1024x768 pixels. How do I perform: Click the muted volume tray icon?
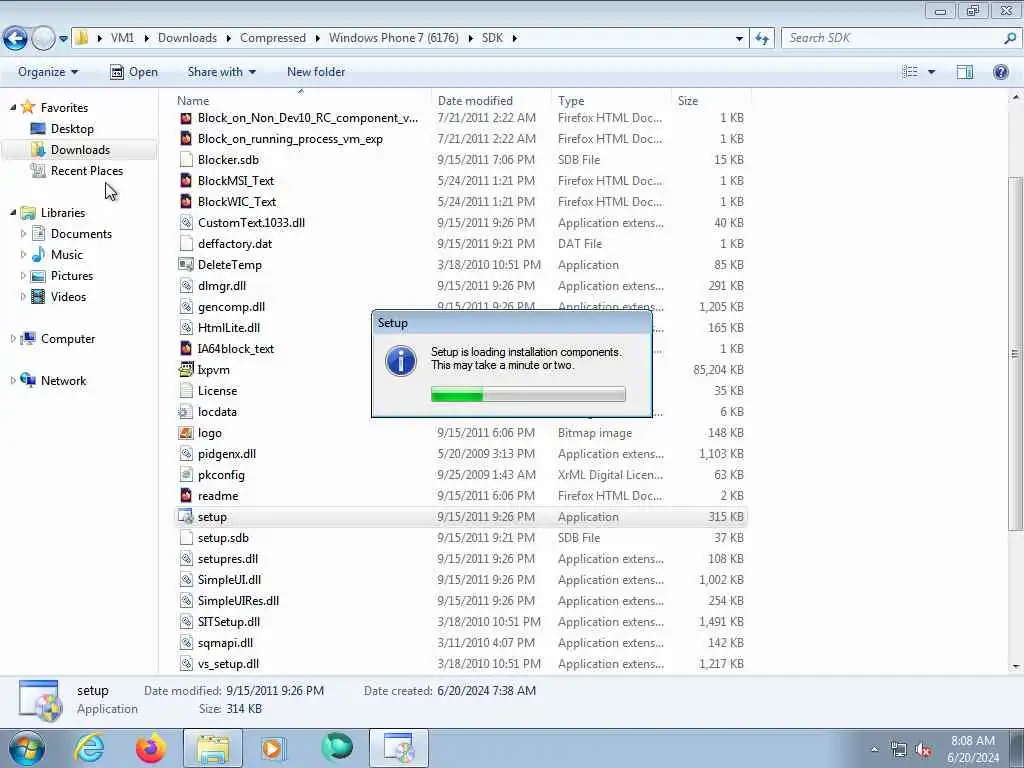(923, 750)
